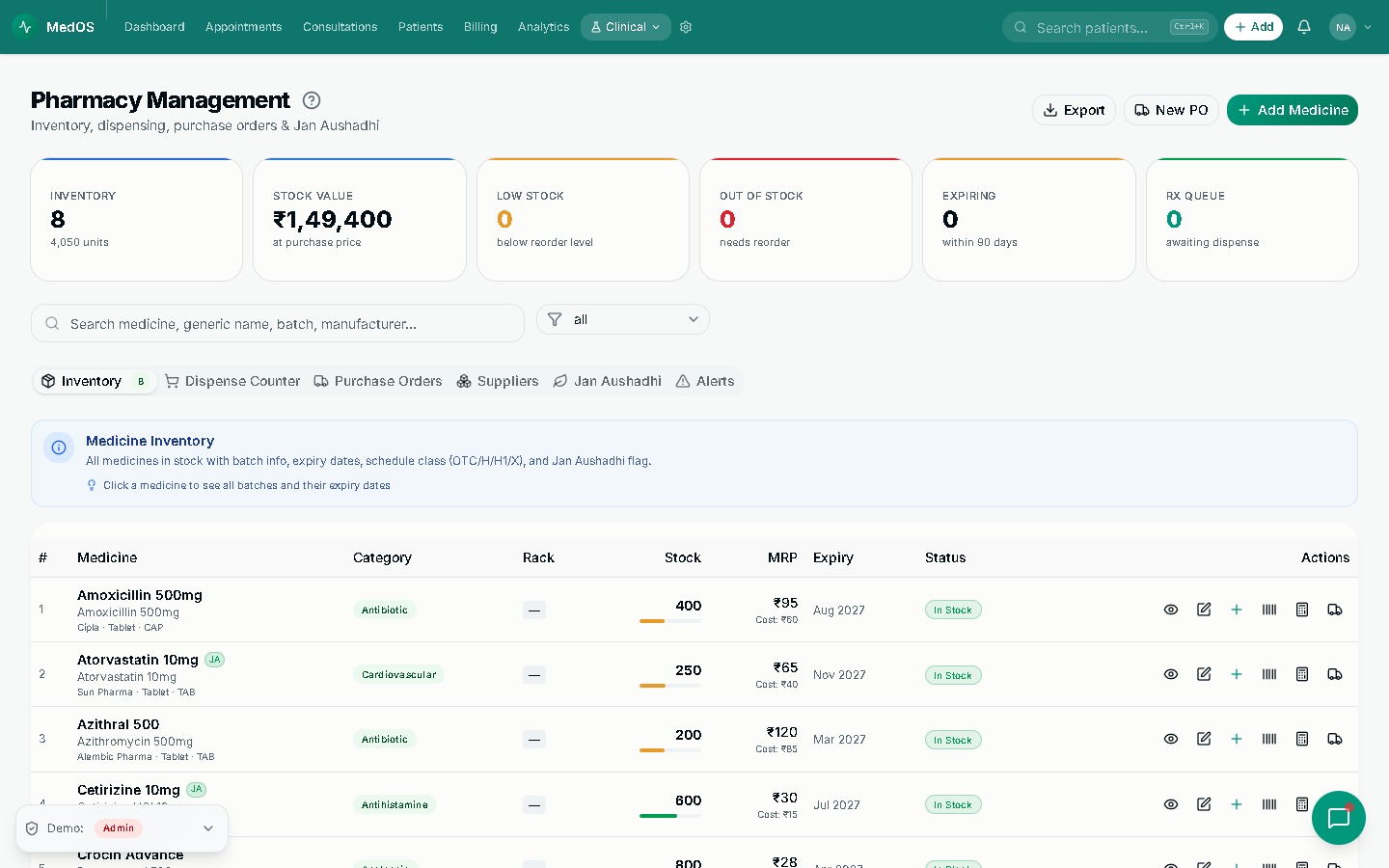The height and width of the screenshot is (868, 1389).
Task: Click the MedOS logo icon
Action: pos(25,27)
